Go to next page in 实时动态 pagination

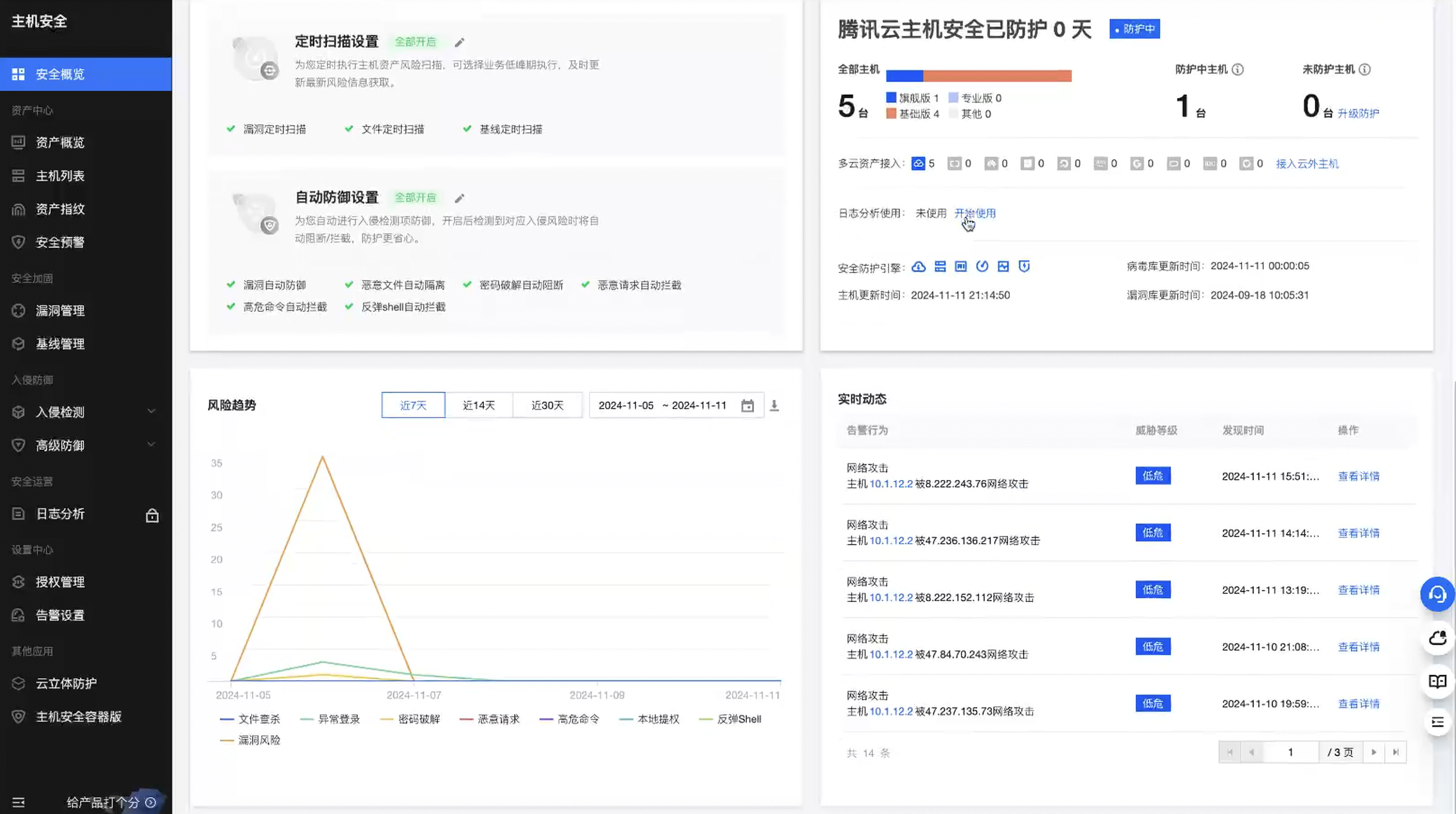point(1373,752)
